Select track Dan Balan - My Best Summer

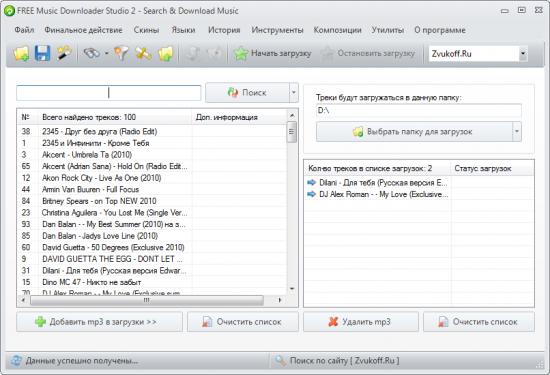pyautogui.click(x=152, y=224)
